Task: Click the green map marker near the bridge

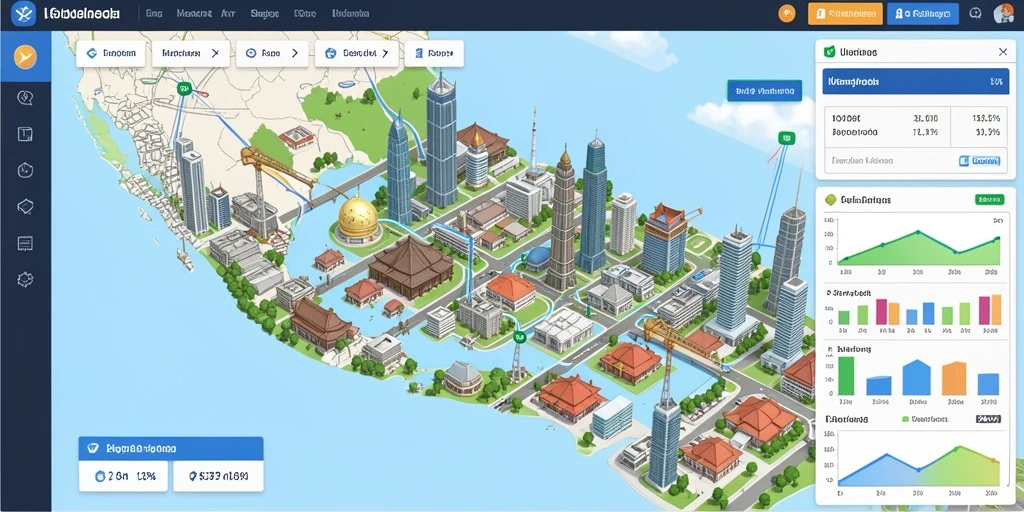Action: click(x=519, y=337)
